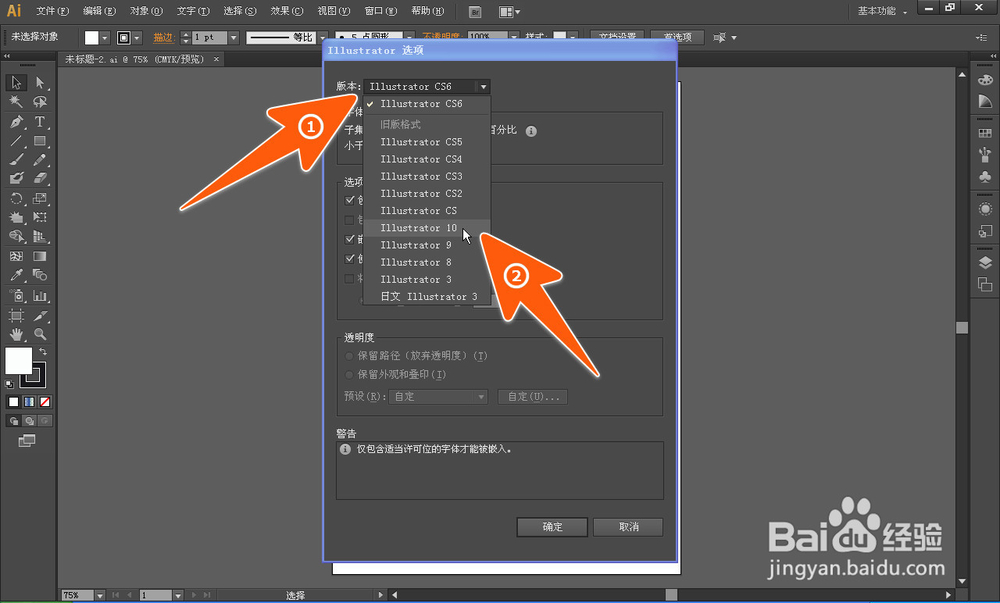Viewport: 1000px width, 603px height.
Task: Select the Scale tool
Action: pos(40,198)
